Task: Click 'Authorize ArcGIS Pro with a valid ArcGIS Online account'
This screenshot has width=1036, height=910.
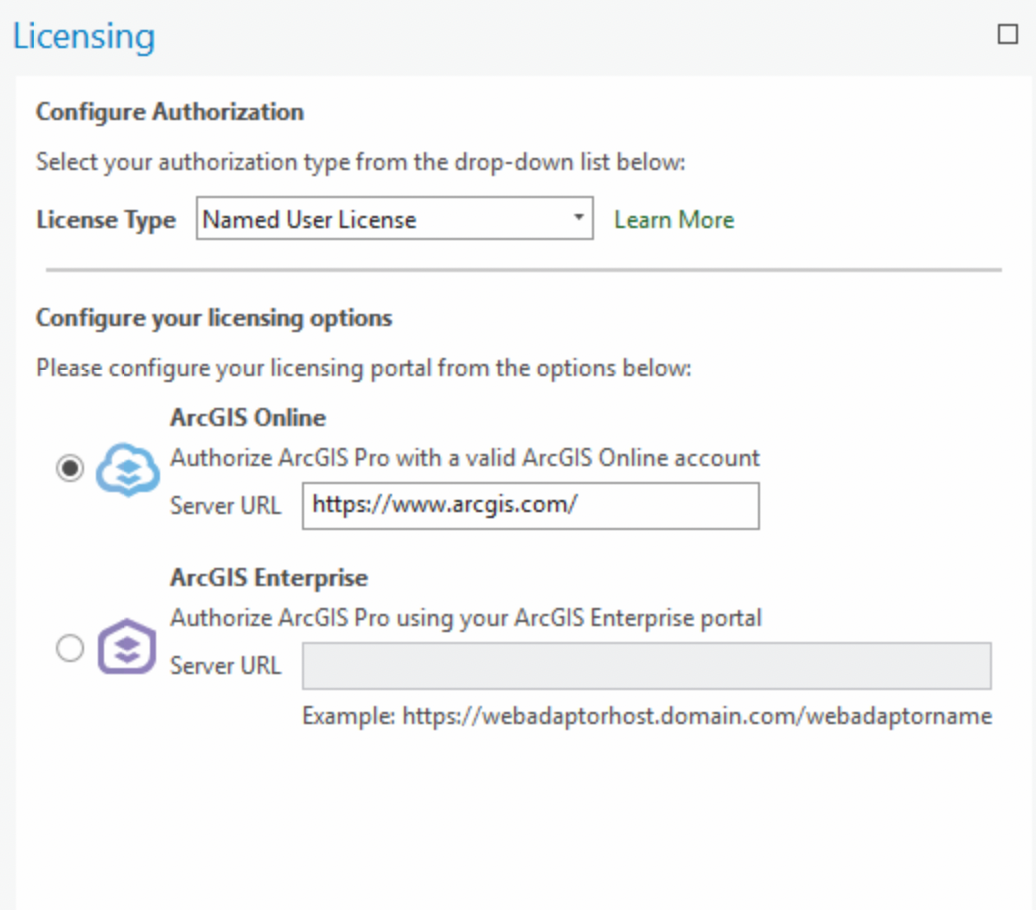Action: (x=465, y=458)
